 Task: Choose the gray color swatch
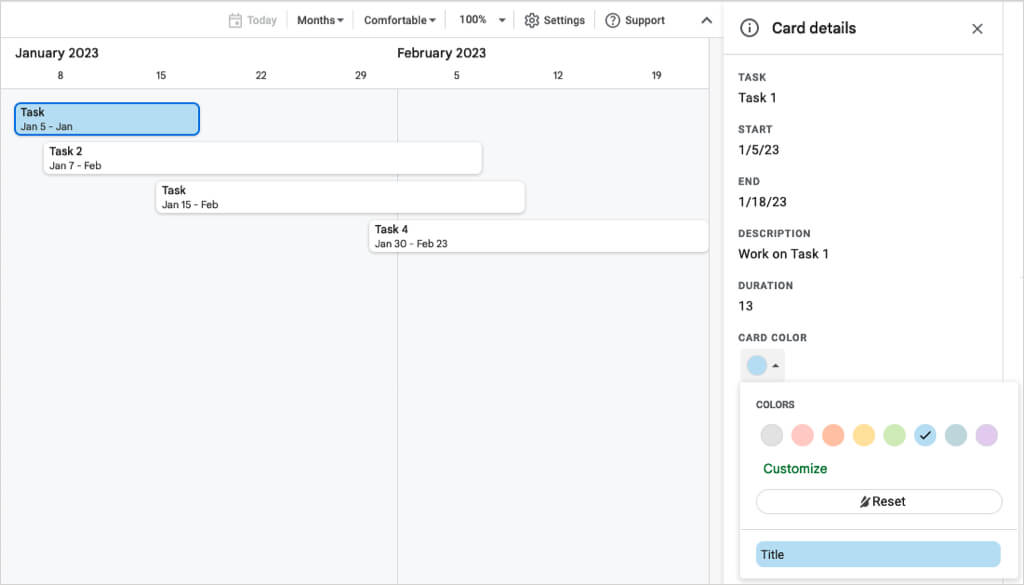point(771,435)
